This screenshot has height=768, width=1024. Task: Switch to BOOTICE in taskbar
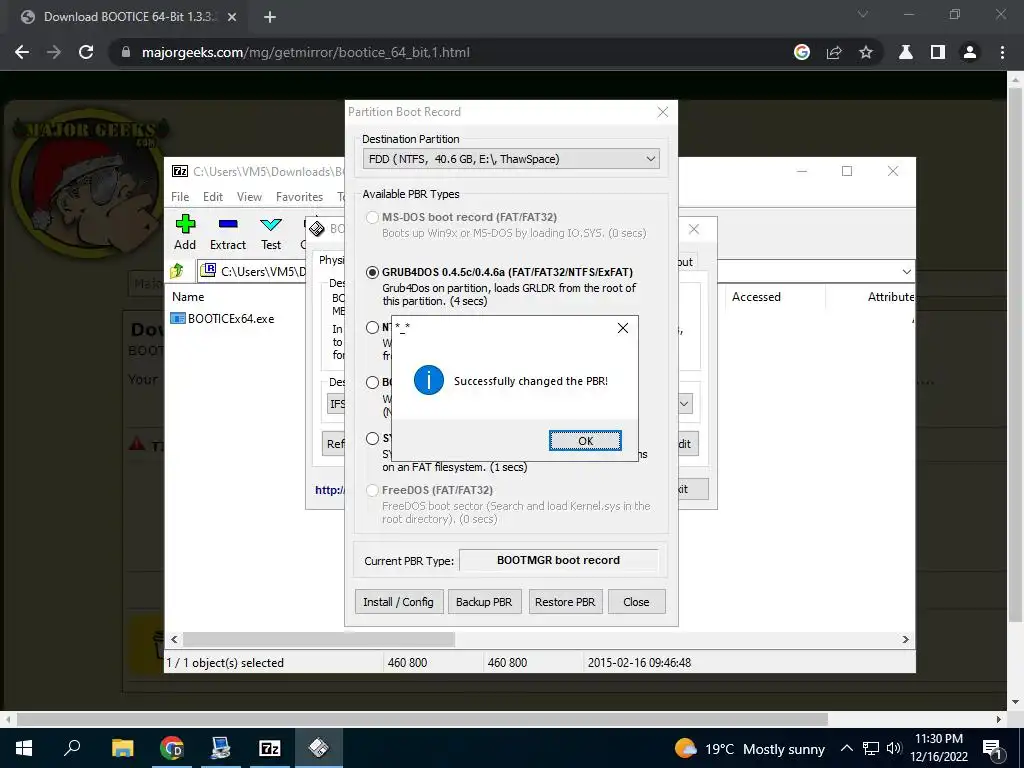coord(319,748)
